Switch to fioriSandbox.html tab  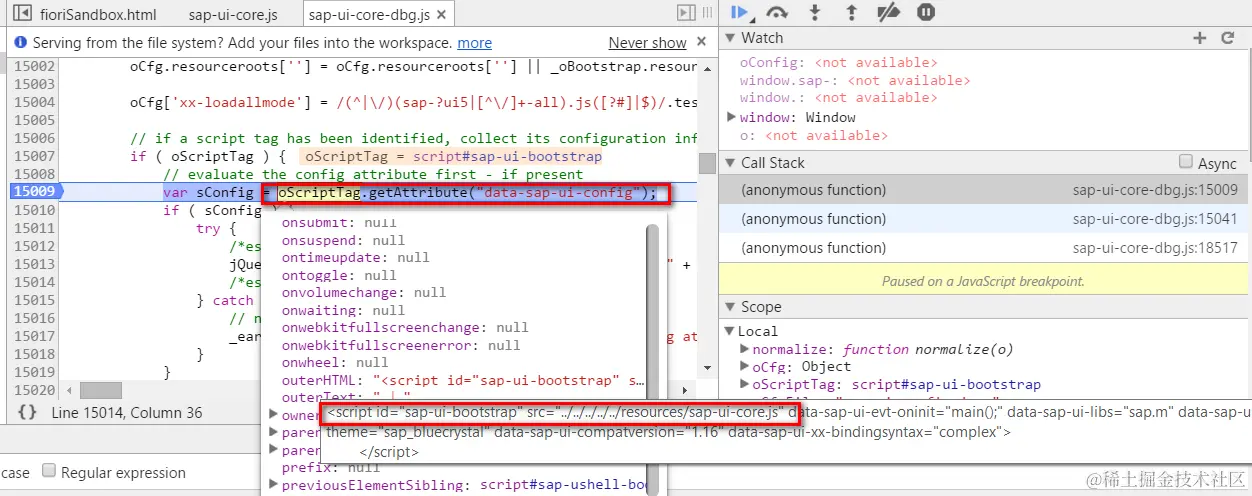98,15
